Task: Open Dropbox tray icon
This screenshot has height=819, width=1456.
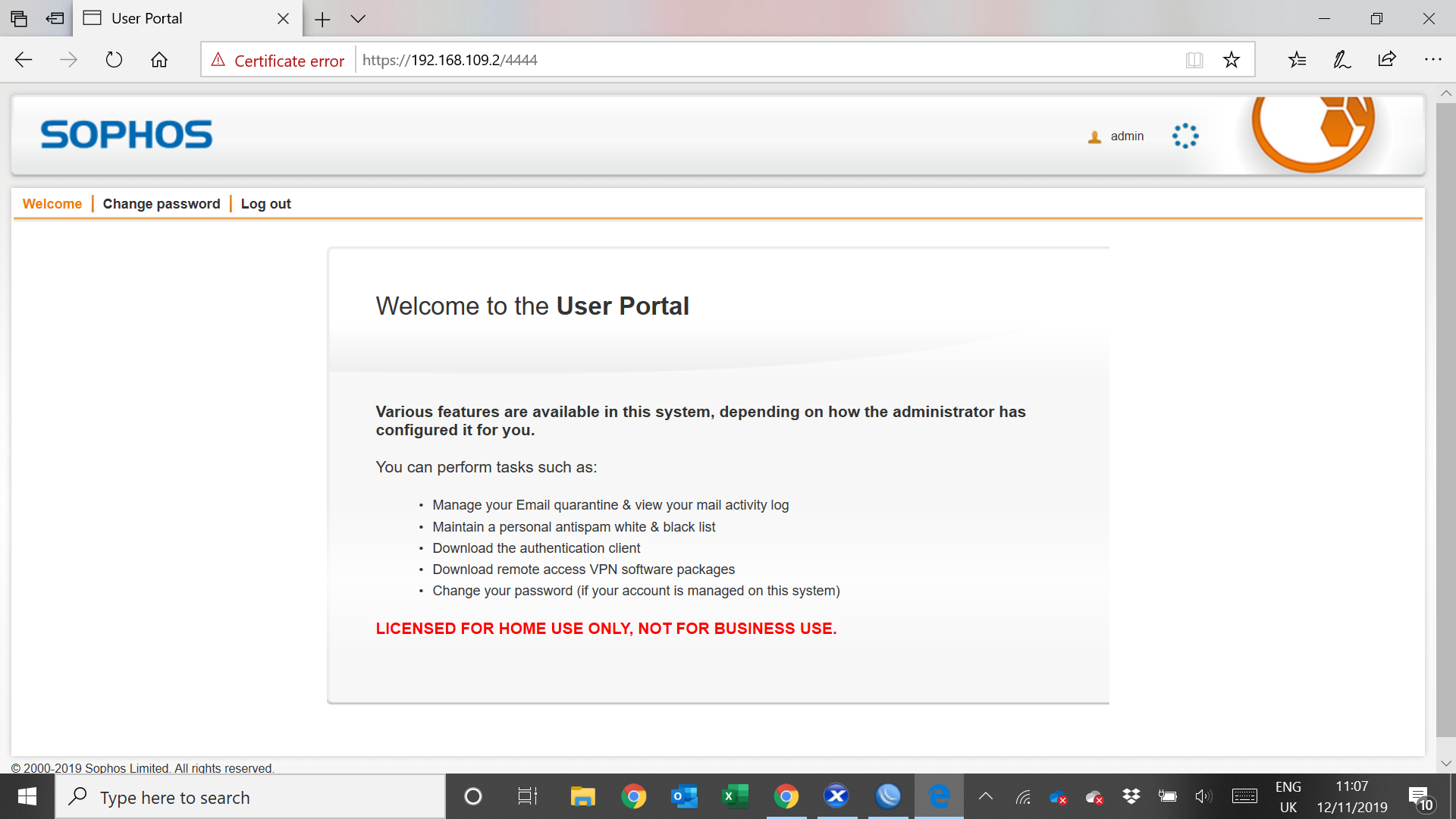Action: click(1131, 797)
